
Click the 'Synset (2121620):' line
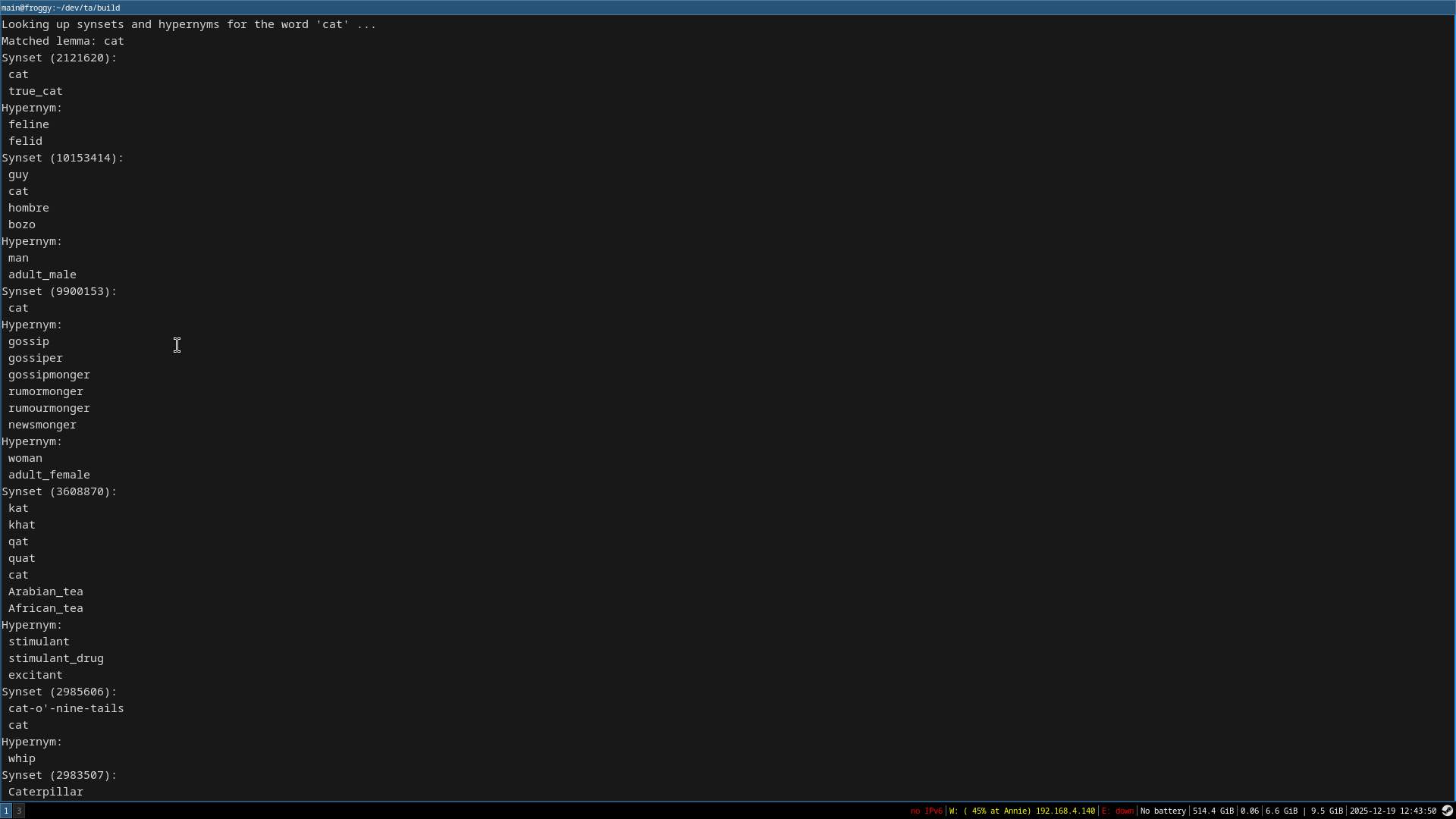pos(59,58)
